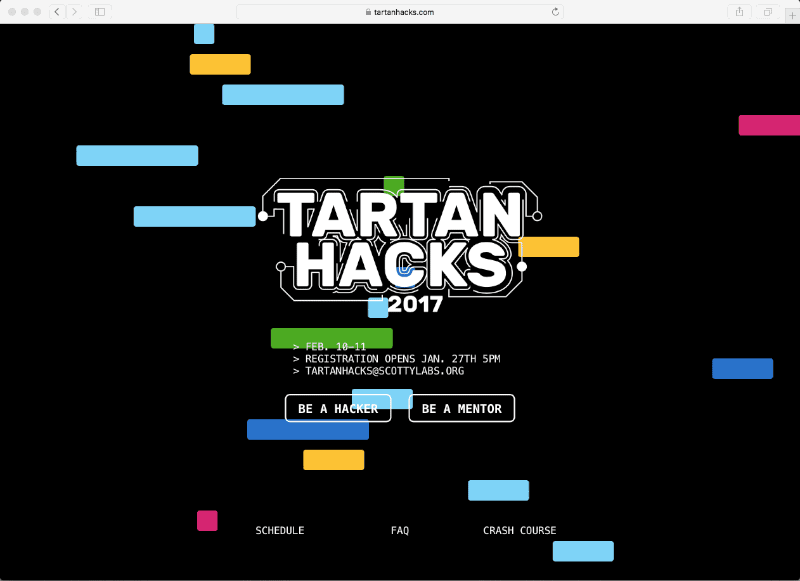Click the fullscreen window button
The width and height of the screenshot is (800, 581).
click(x=37, y=12)
